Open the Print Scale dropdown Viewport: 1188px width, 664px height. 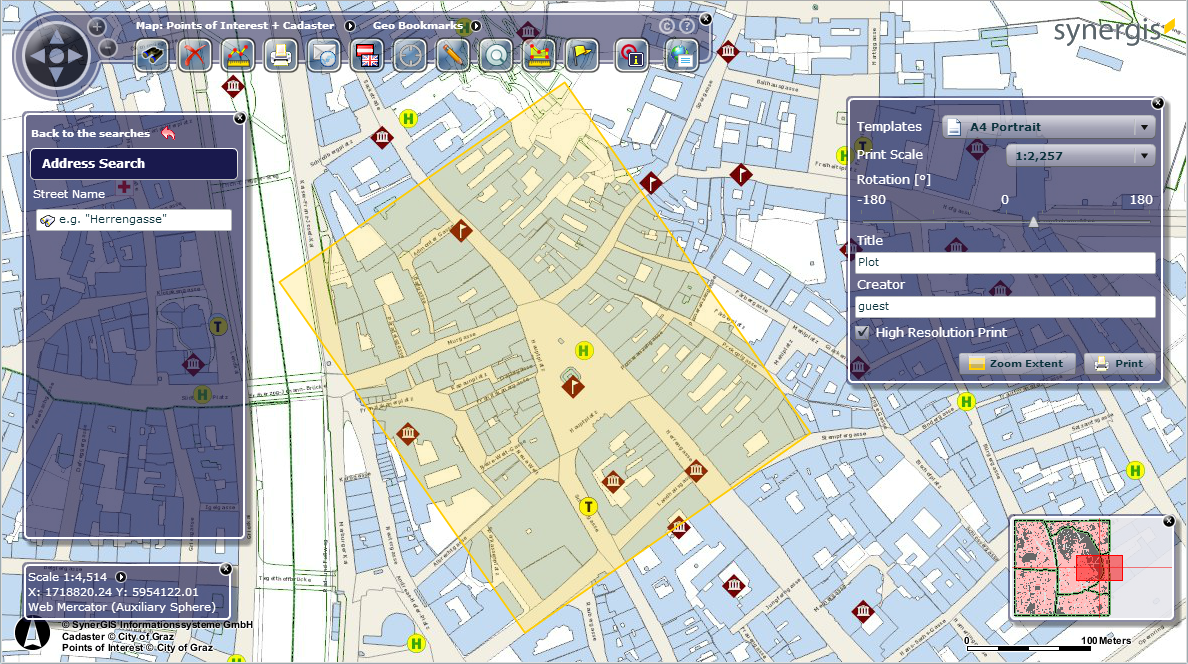(x=1080, y=156)
